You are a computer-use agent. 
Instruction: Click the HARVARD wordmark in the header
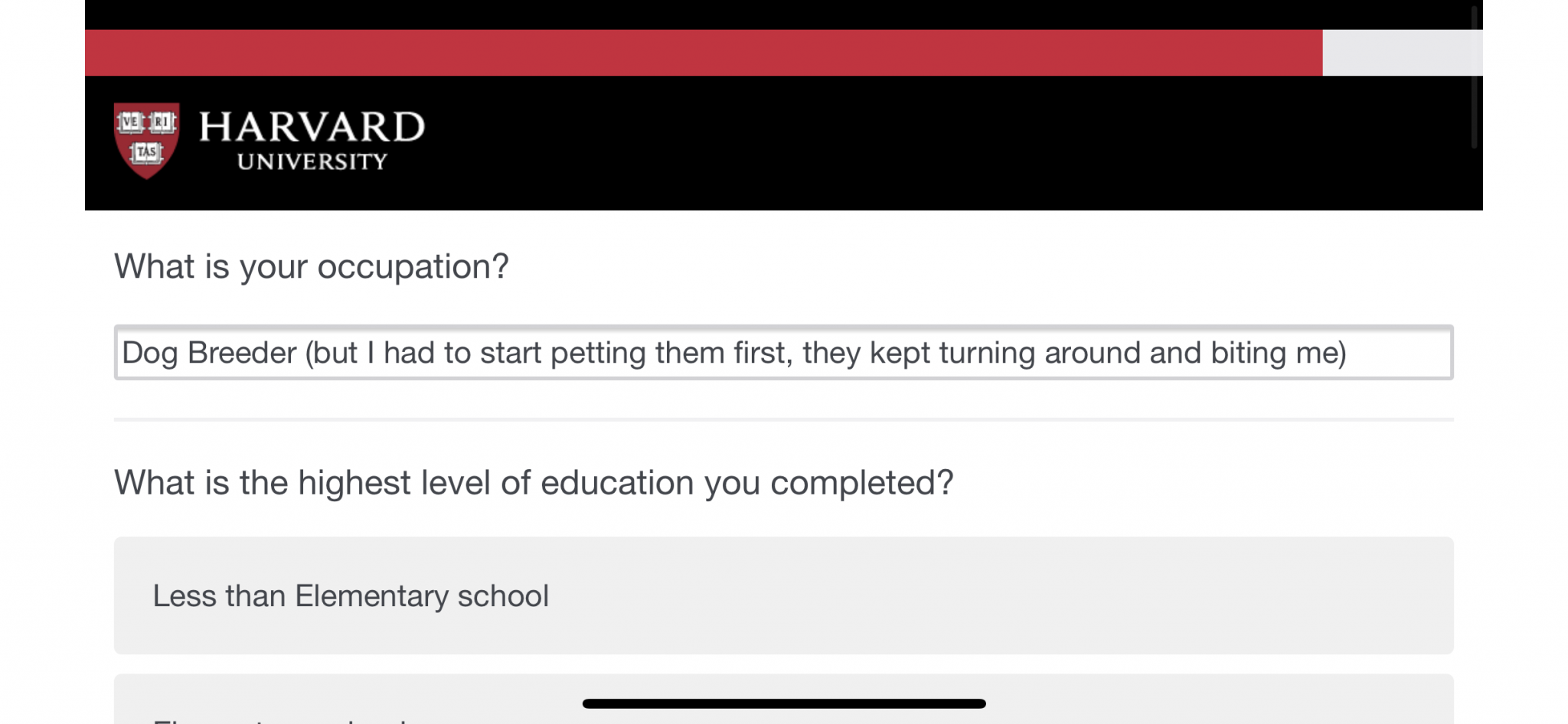[312, 127]
